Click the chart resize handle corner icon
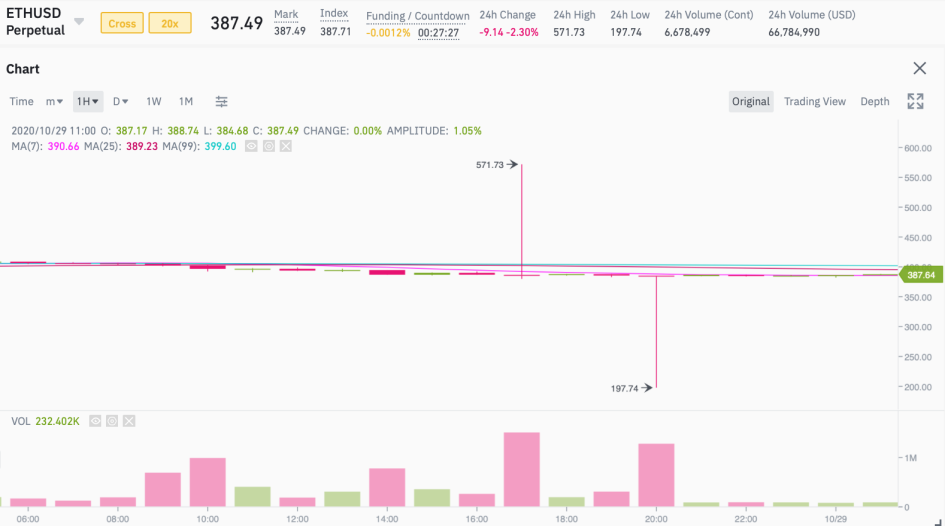This screenshot has height=526, width=945. 938,522
